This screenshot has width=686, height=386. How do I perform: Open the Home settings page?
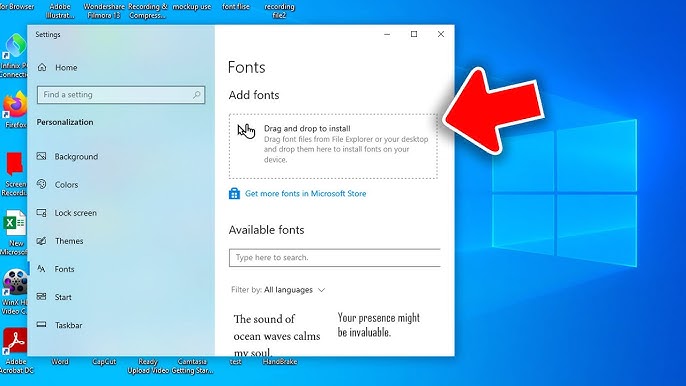[x=66, y=67]
